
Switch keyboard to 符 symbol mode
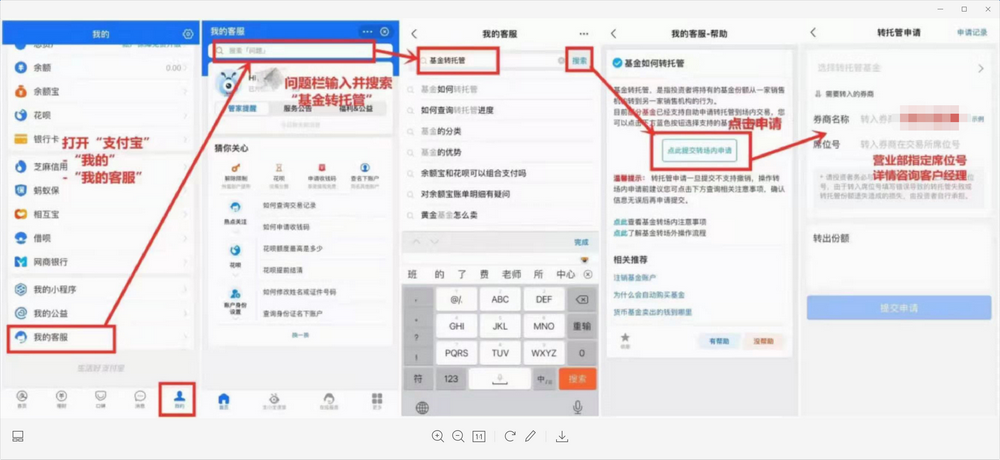tap(418, 379)
